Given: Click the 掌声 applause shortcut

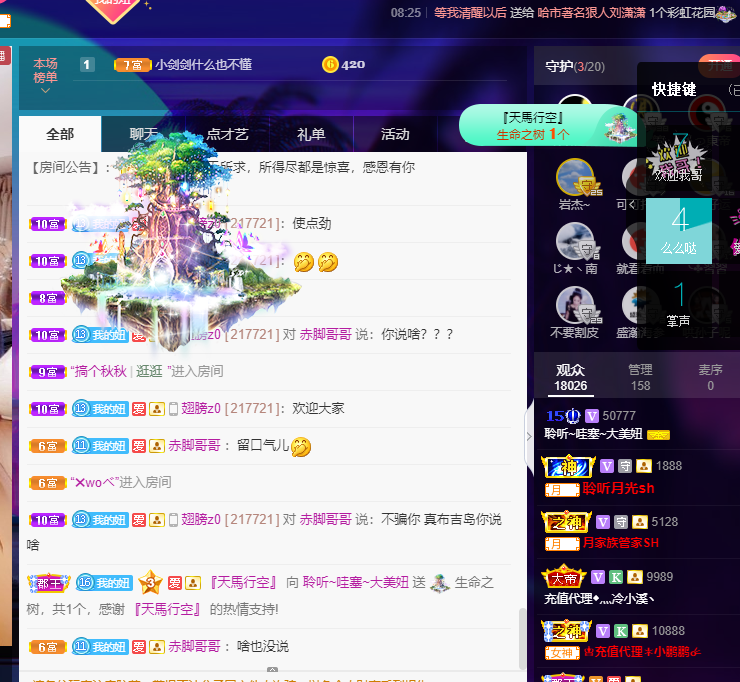Looking at the screenshot, I should click(x=679, y=304).
